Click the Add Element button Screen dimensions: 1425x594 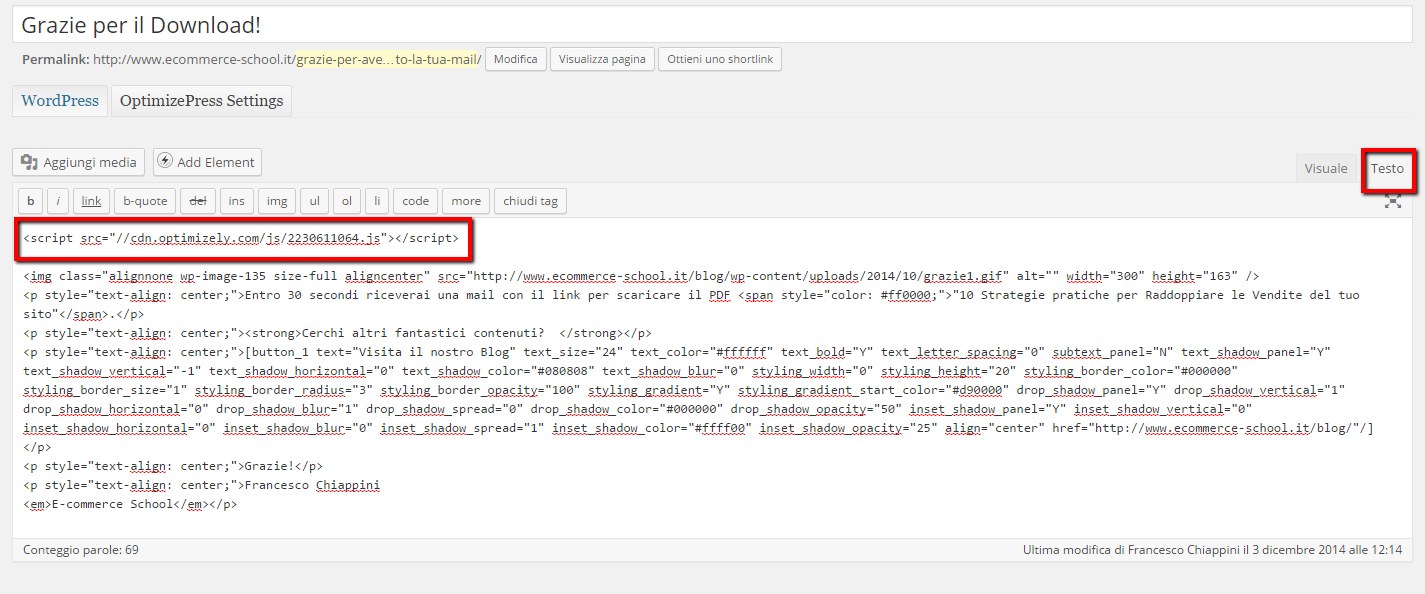coord(207,162)
